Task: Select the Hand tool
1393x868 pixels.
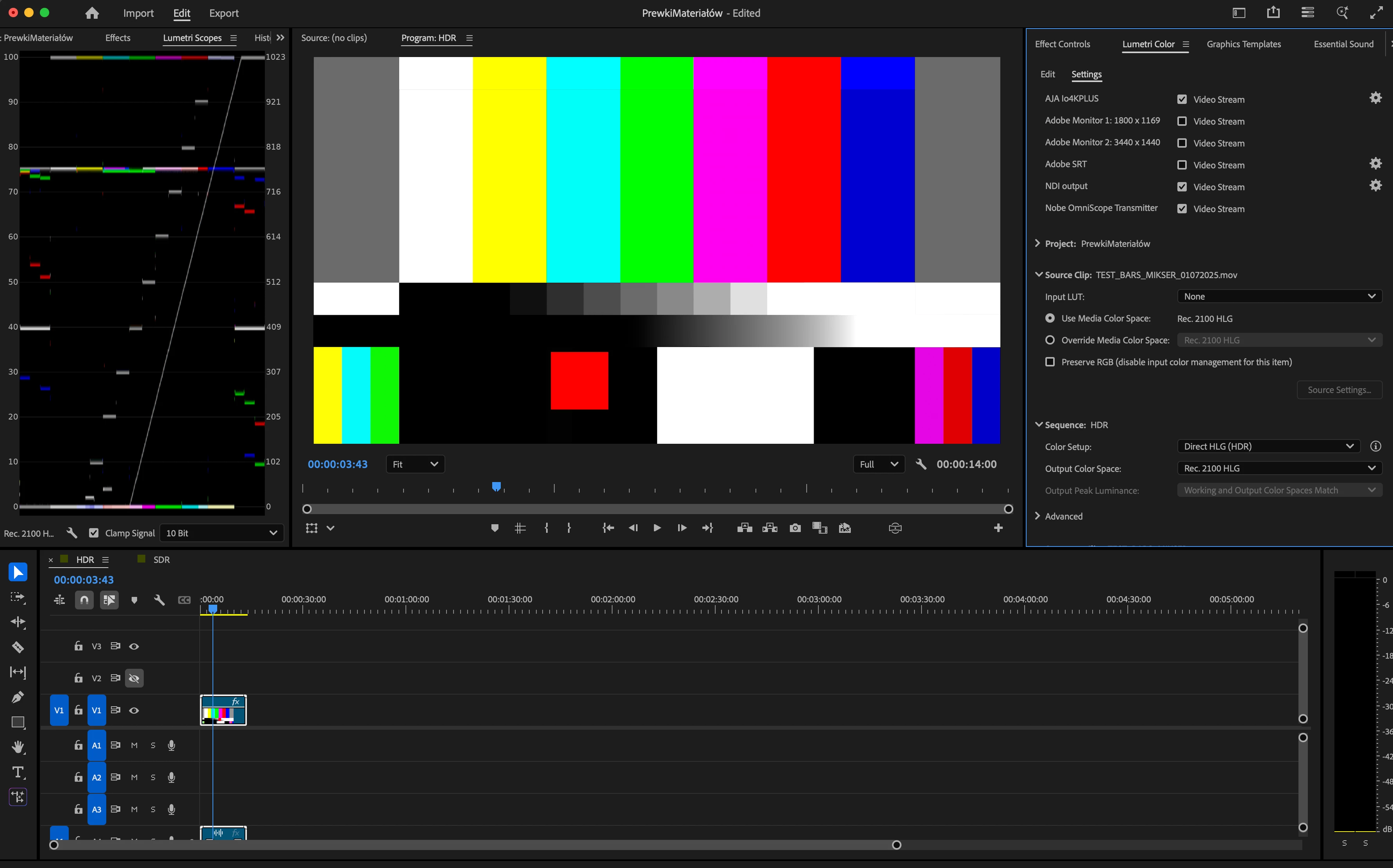Action: point(18,747)
